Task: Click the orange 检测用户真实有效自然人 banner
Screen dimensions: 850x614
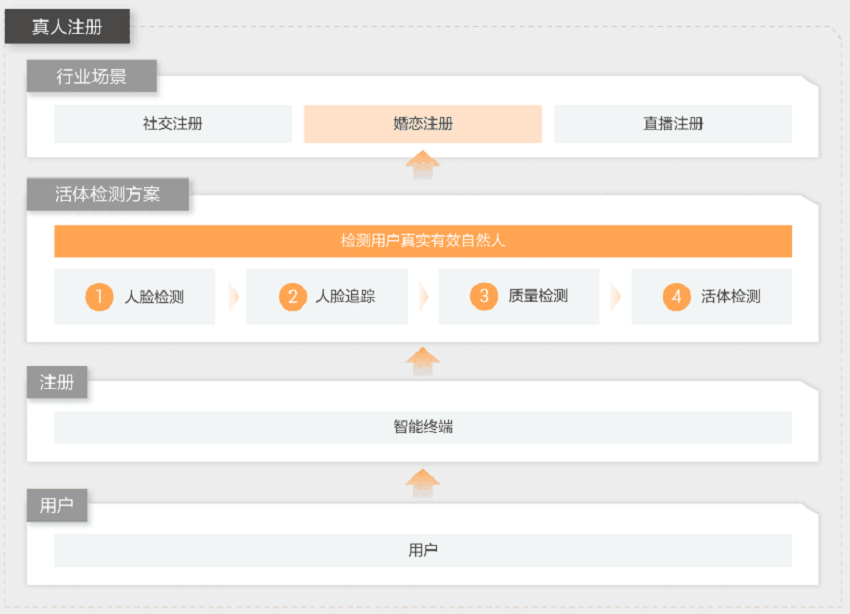Action: tap(423, 241)
